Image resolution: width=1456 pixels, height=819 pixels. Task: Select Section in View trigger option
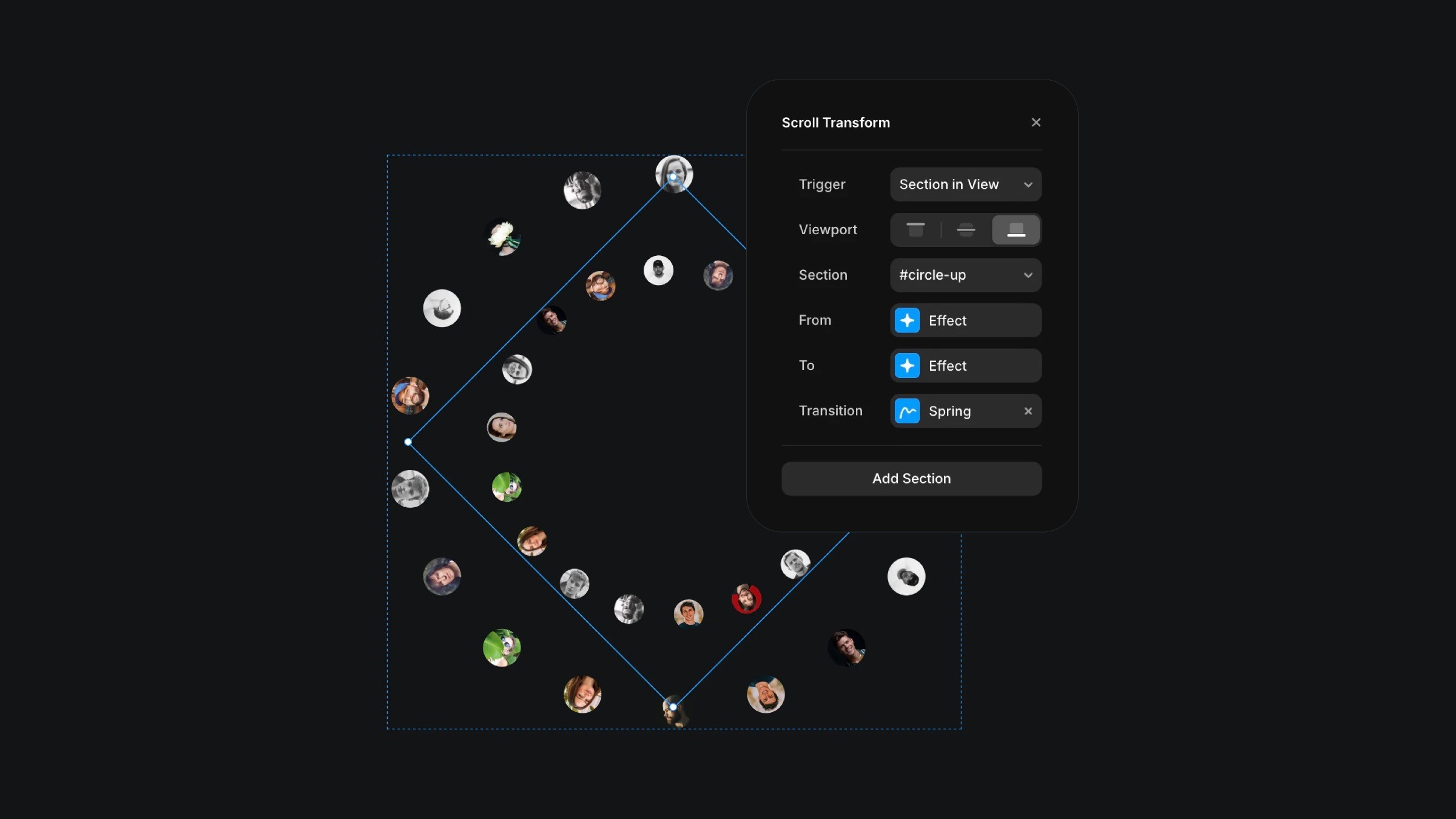(x=964, y=184)
